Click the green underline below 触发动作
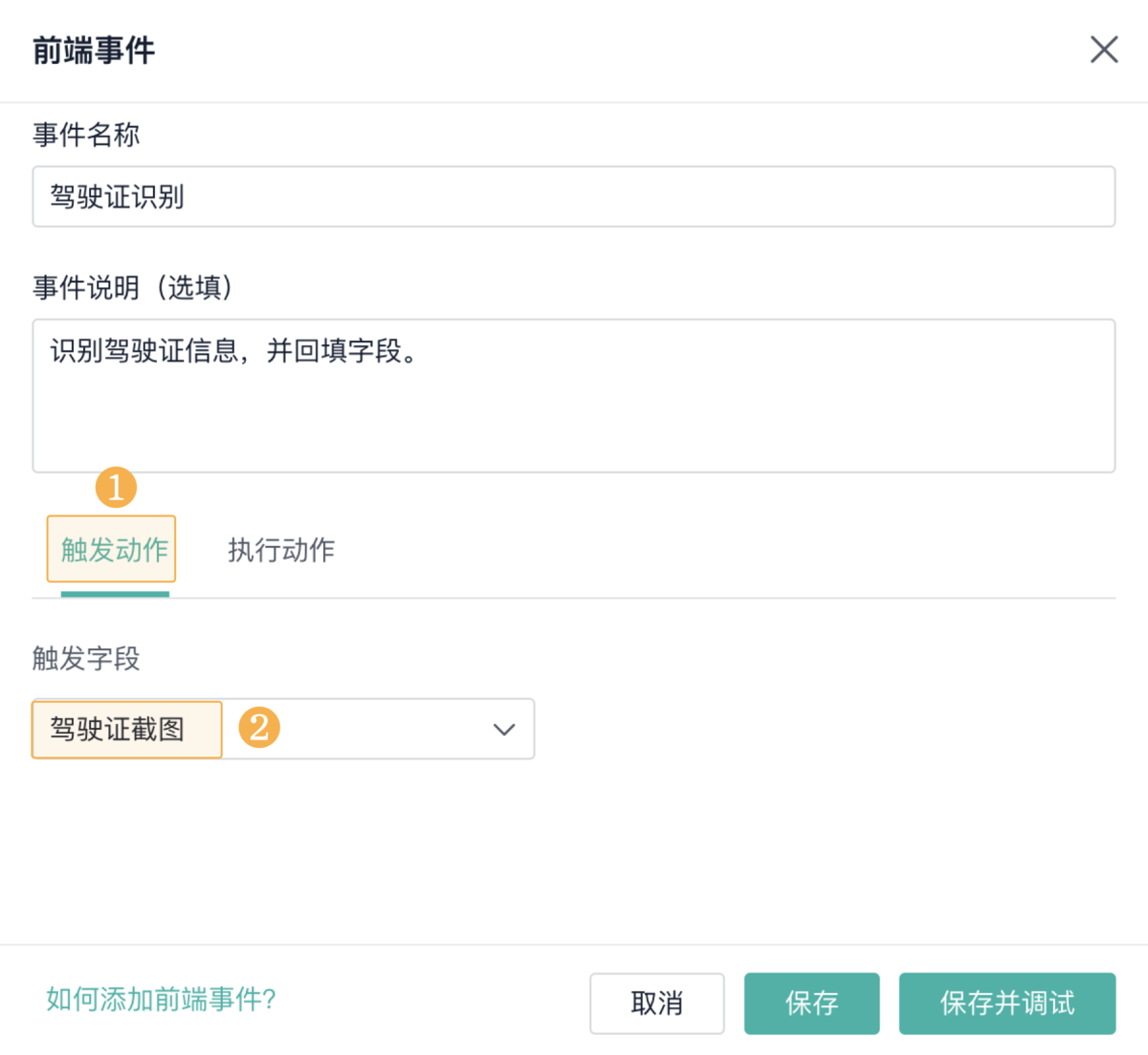The width and height of the screenshot is (1148, 1055). pos(115,594)
